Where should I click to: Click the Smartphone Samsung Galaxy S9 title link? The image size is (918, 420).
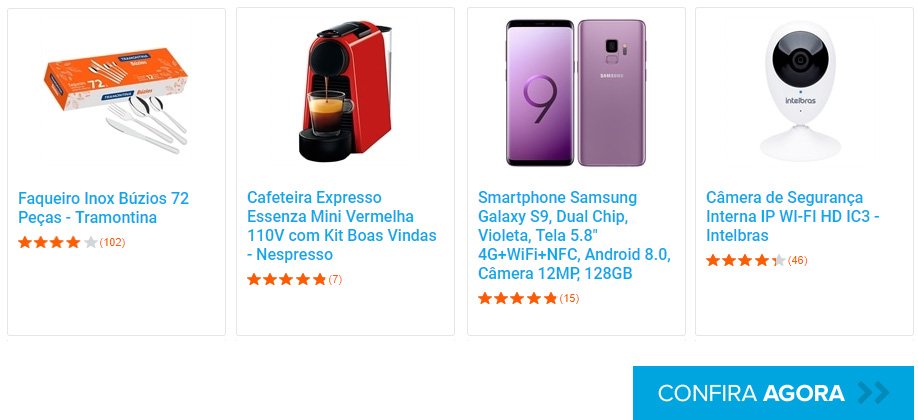coord(573,235)
